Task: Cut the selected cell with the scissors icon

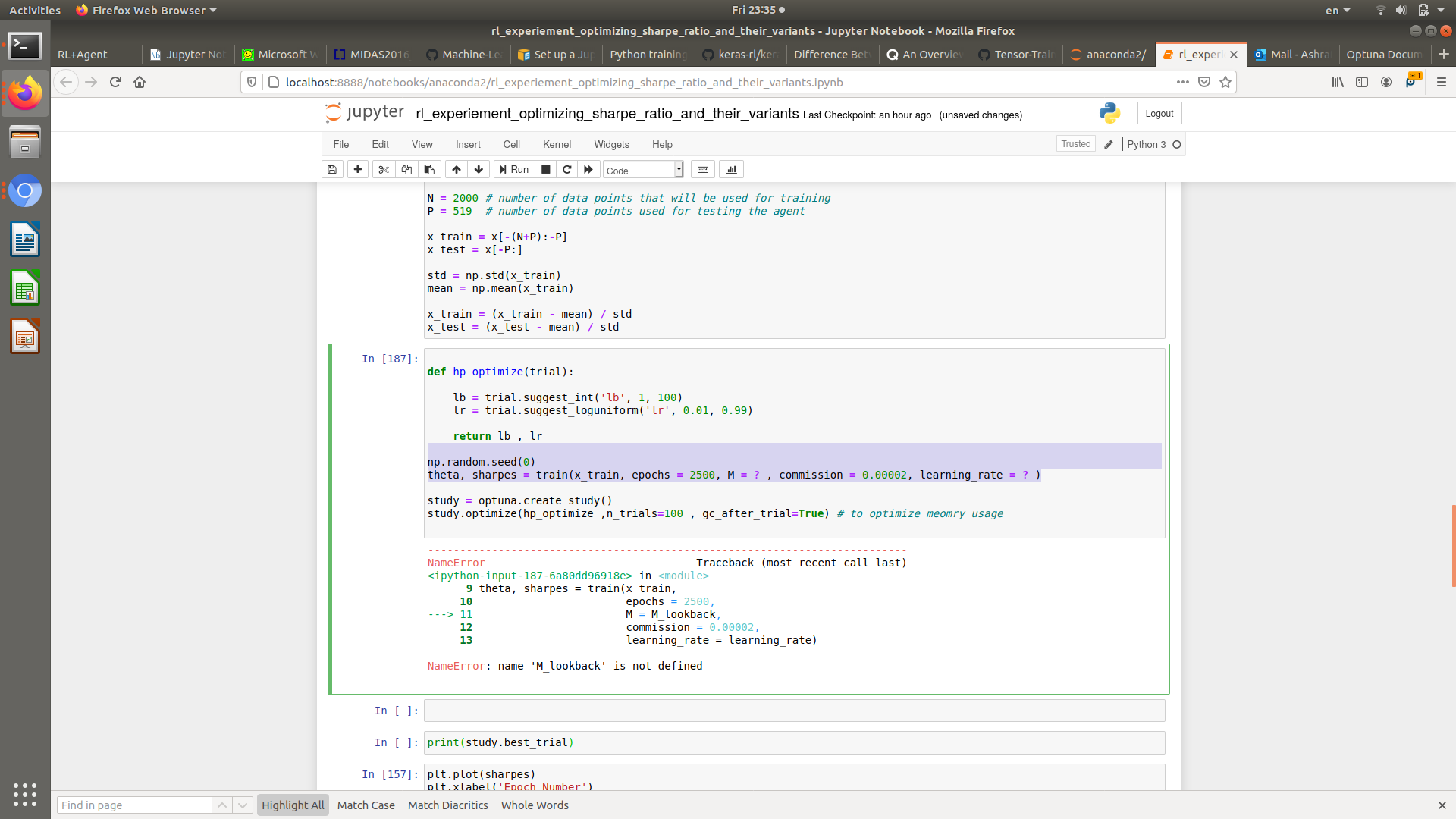Action: point(383,169)
